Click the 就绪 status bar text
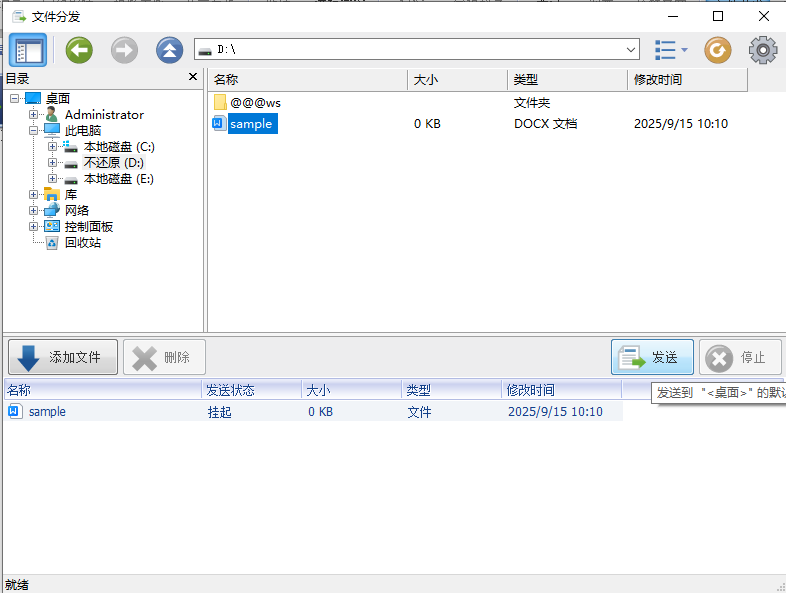This screenshot has width=786, height=594. [x=17, y=584]
